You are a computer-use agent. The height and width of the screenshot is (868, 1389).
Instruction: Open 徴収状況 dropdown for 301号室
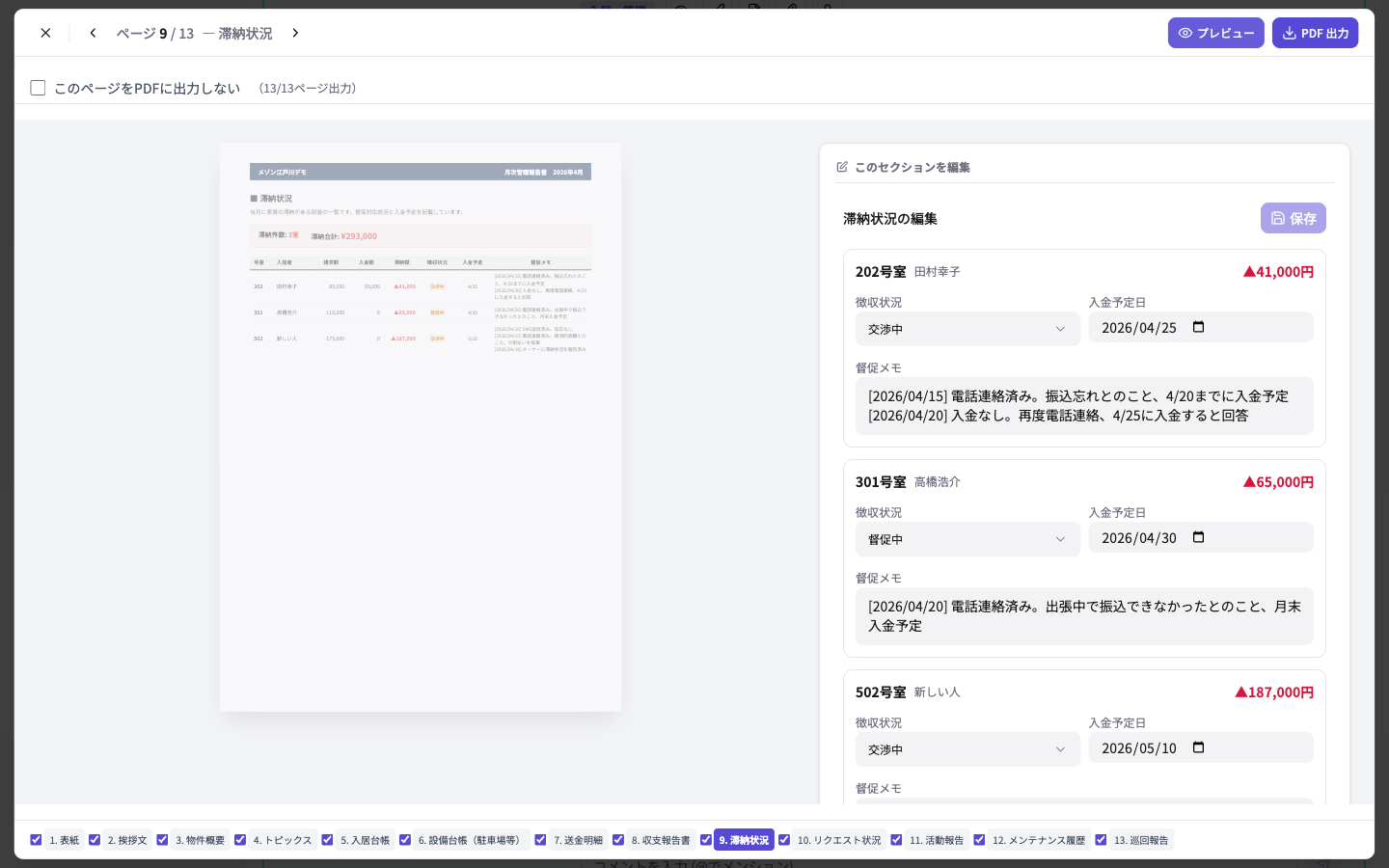coord(967,539)
